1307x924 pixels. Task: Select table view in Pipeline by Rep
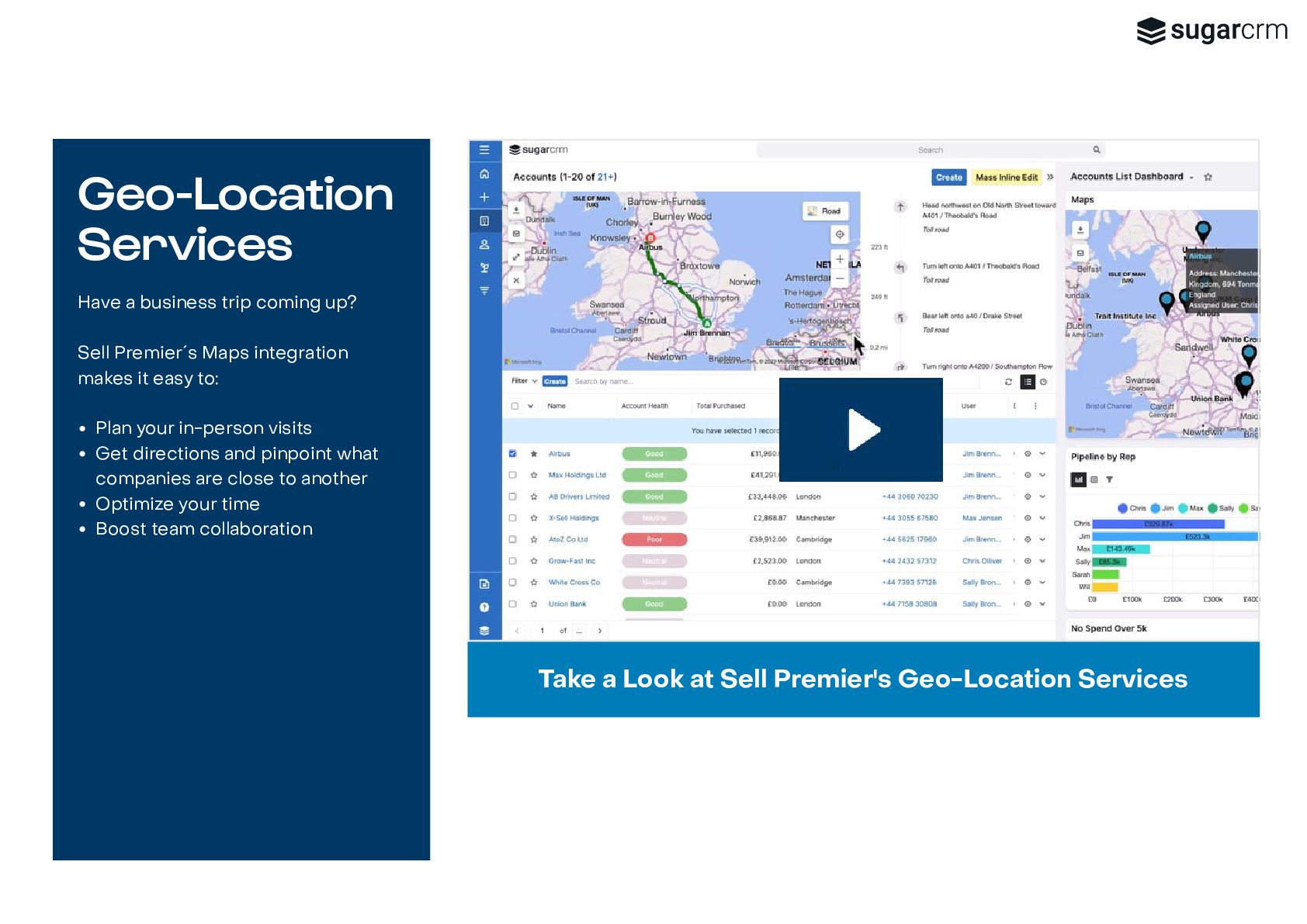(1094, 479)
